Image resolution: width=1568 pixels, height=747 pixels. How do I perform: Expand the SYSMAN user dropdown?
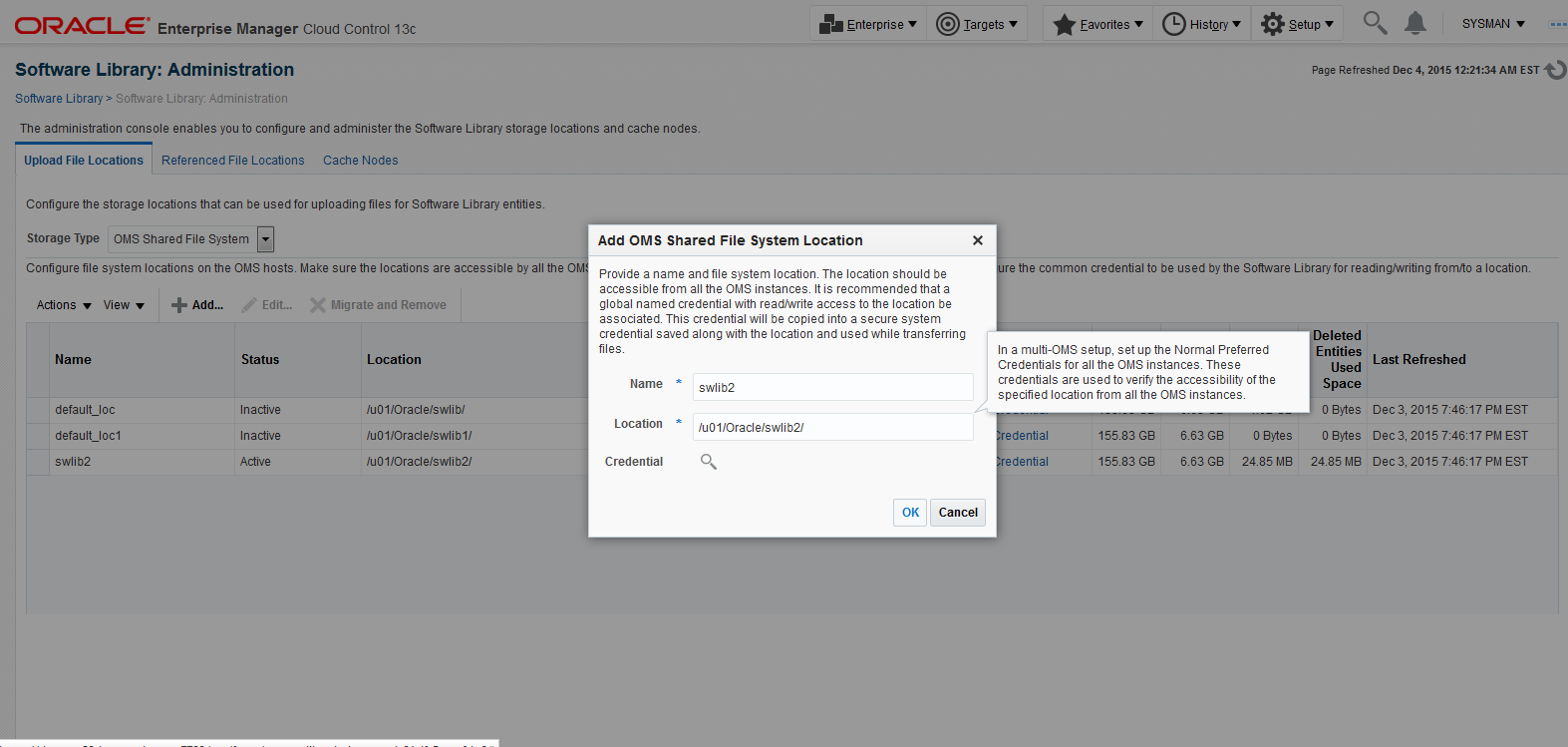coord(1493,24)
